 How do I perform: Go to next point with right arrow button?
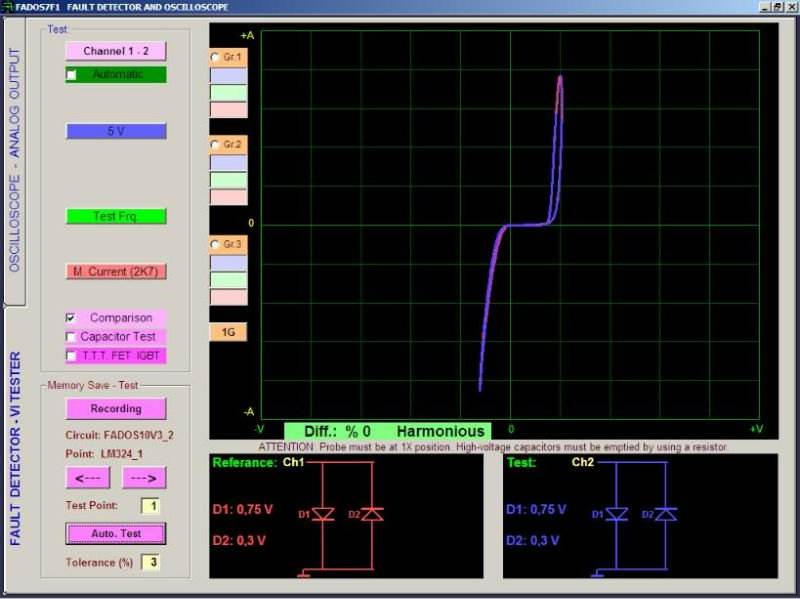click(143, 478)
